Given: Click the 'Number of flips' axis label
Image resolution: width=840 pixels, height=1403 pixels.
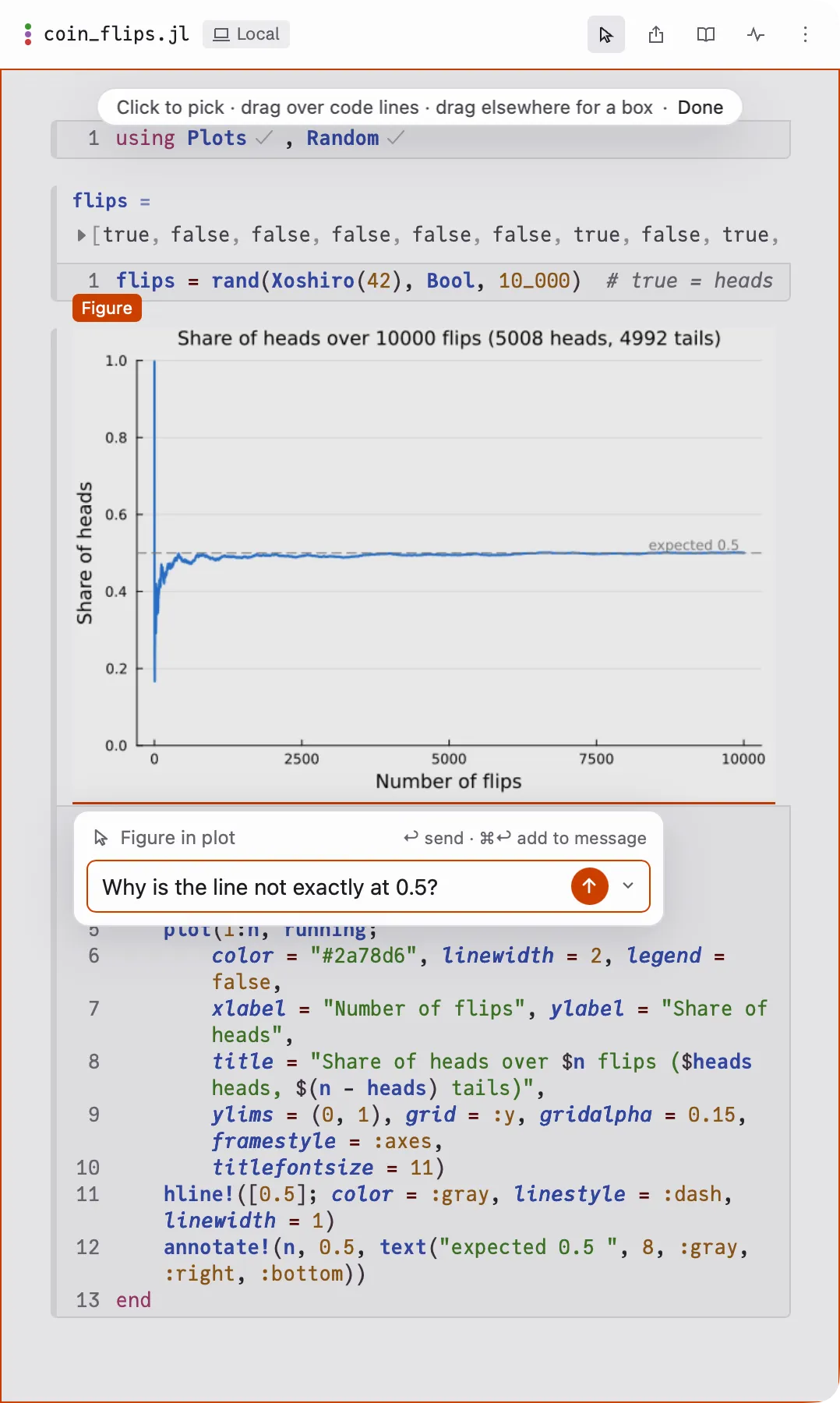Looking at the screenshot, I should 449,781.
